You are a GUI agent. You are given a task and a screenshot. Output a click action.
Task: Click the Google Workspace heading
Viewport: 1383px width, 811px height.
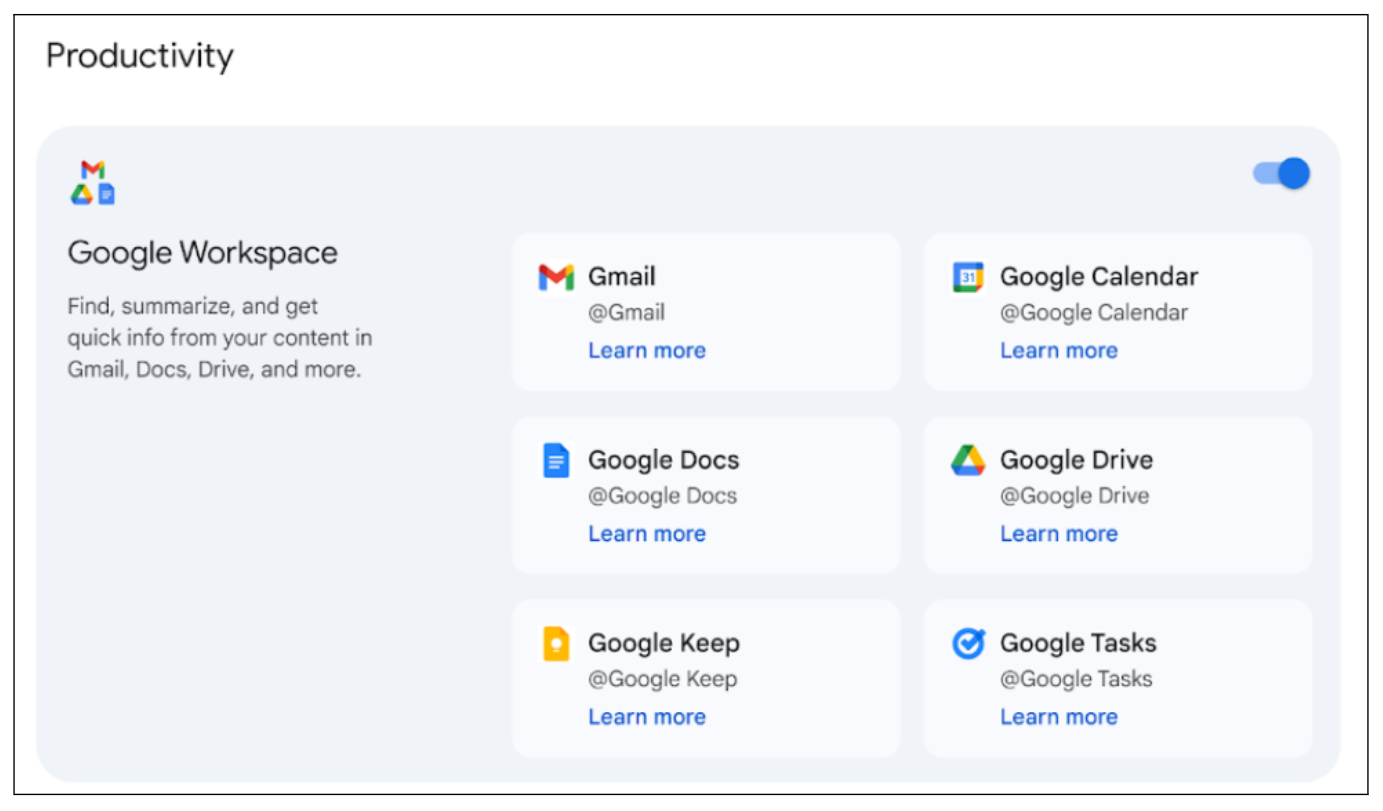[202, 253]
